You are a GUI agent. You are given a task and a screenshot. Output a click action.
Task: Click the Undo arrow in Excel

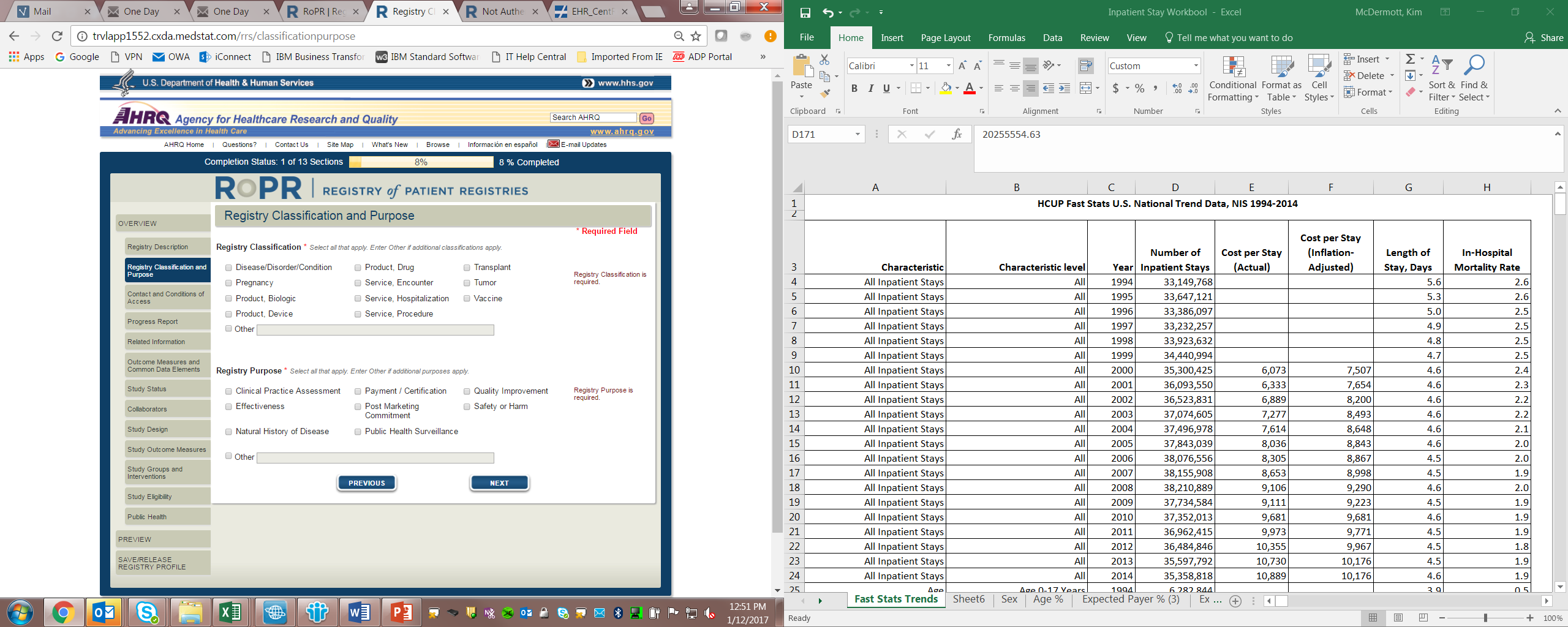[x=827, y=12]
